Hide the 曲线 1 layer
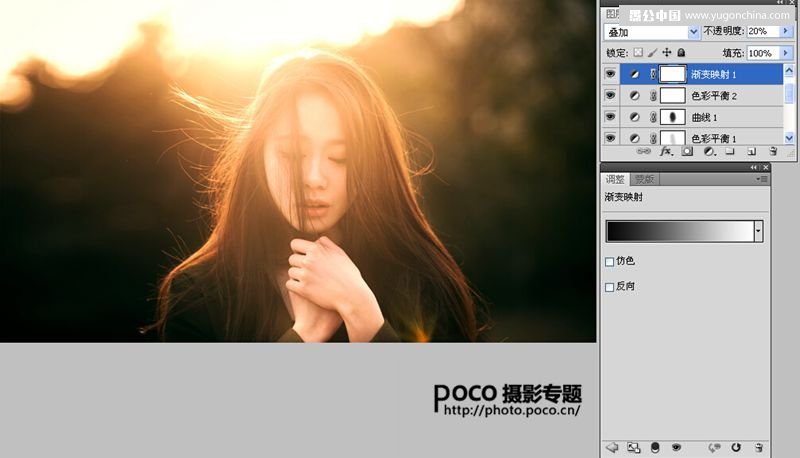The width and height of the screenshot is (800, 458). pyautogui.click(x=610, y=117)
